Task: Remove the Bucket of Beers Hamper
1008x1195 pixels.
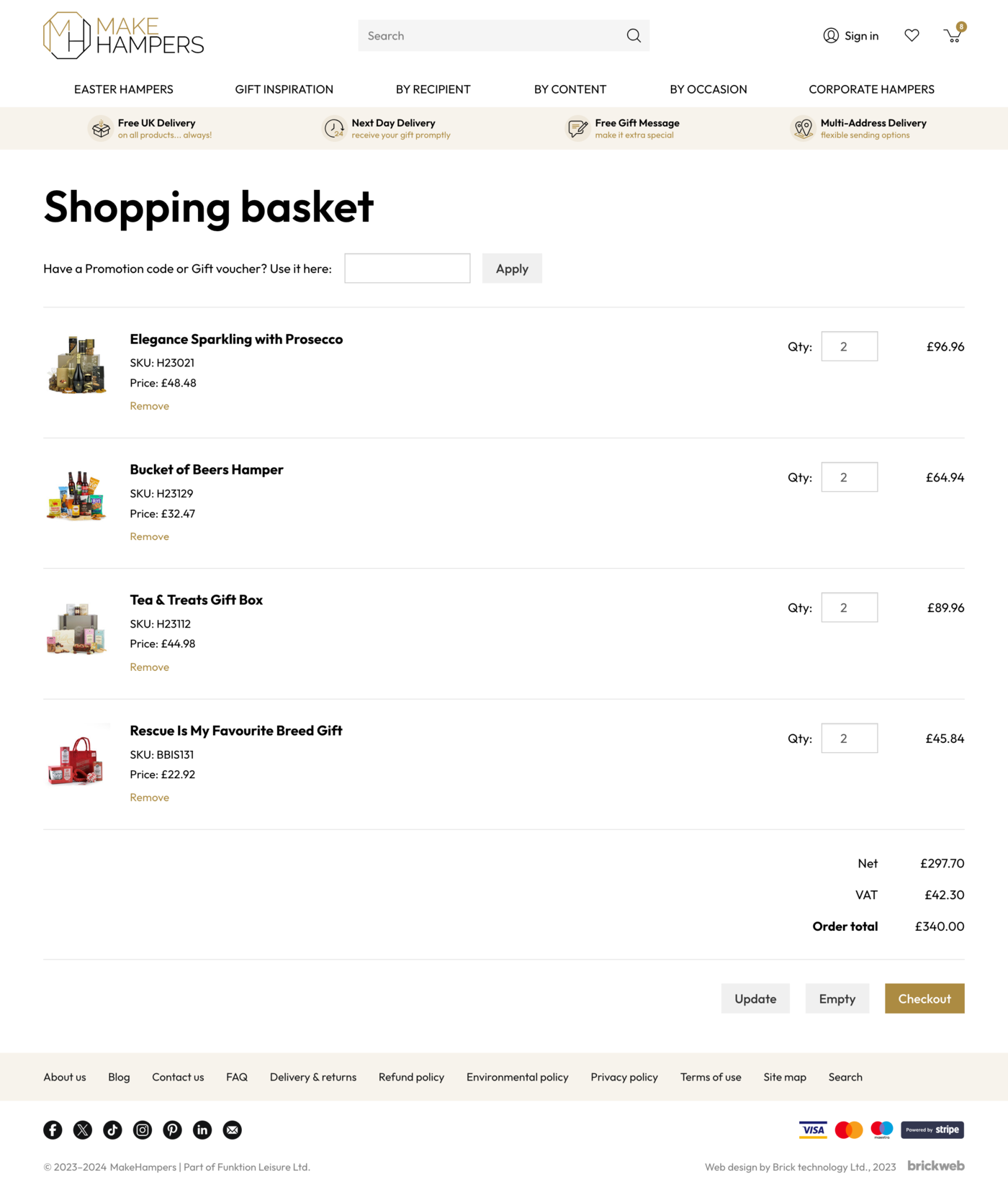Action: pyautogui.click(x=149, y=536)
